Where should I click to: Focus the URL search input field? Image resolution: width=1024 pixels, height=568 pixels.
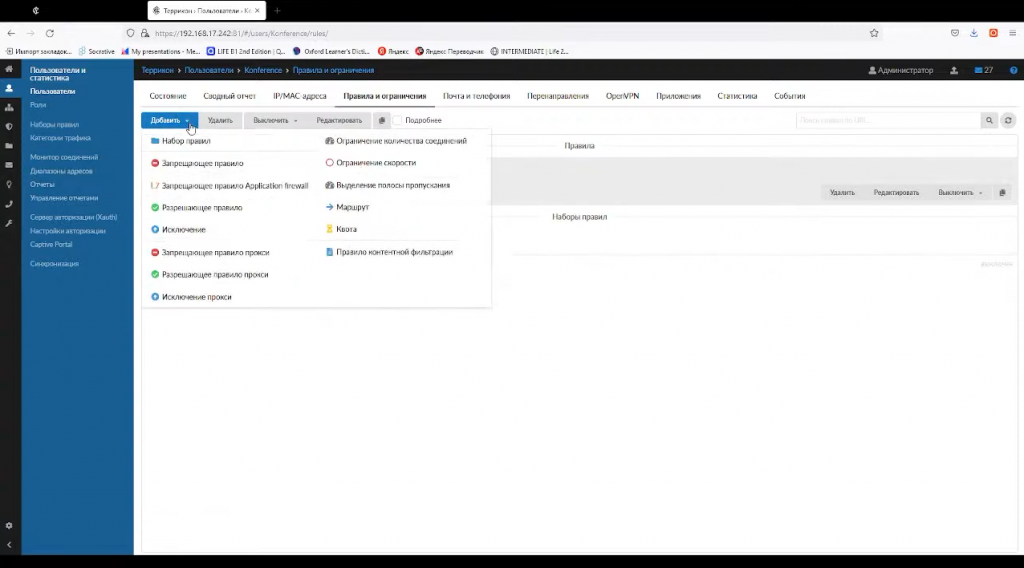tap(888, 120)
